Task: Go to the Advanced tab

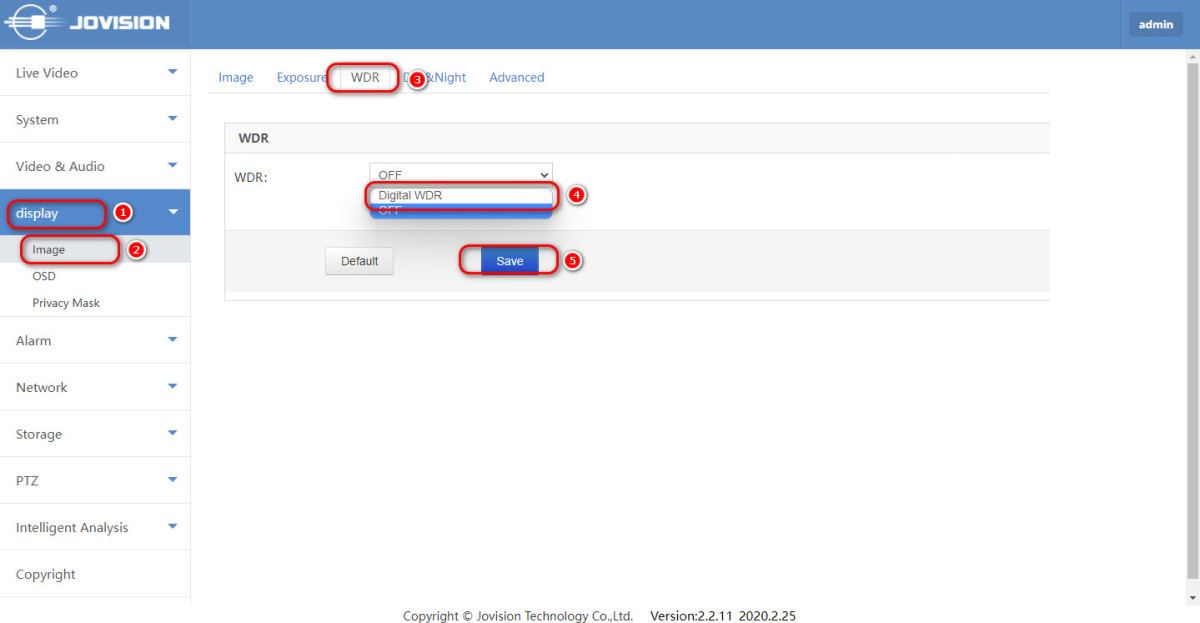Action: tap(516, 77)
